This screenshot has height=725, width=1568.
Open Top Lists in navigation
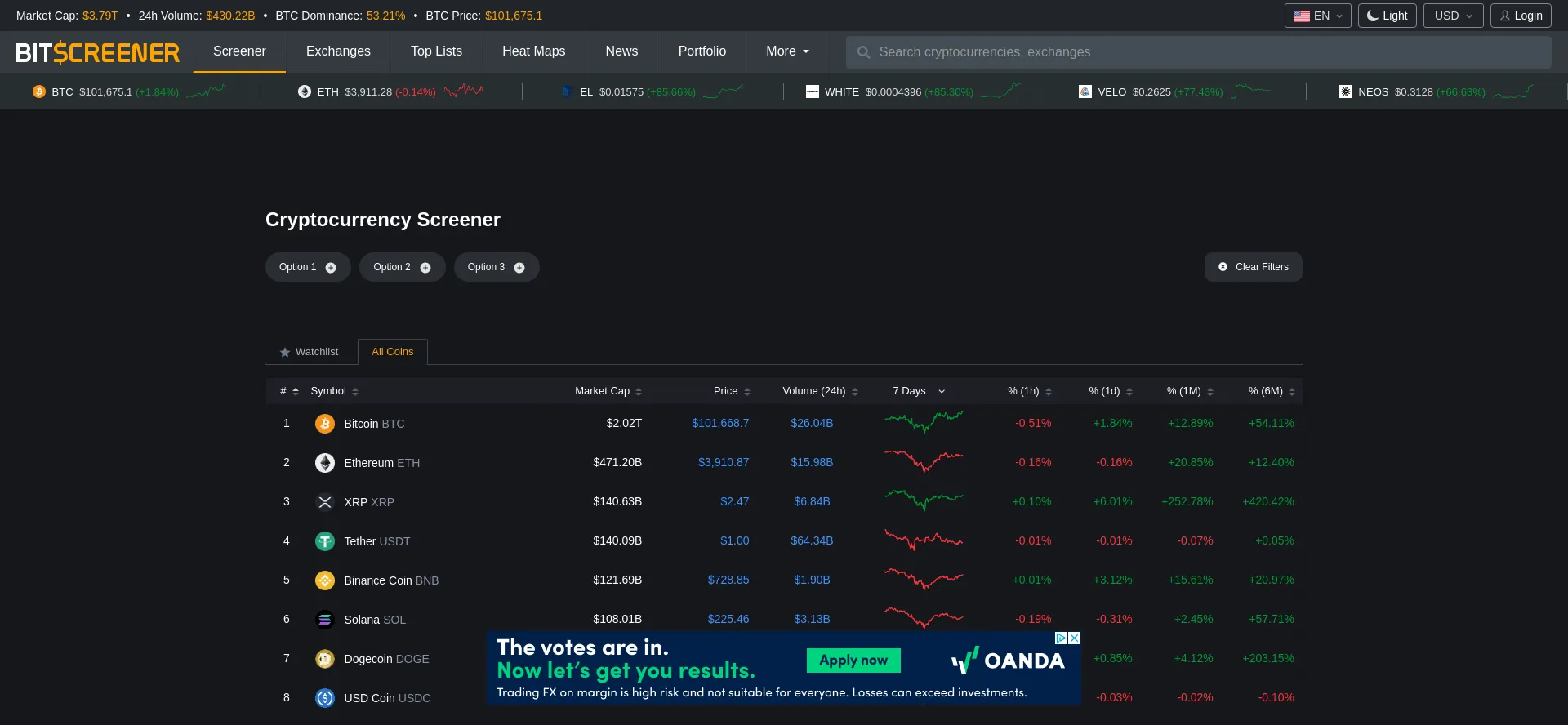436,51
